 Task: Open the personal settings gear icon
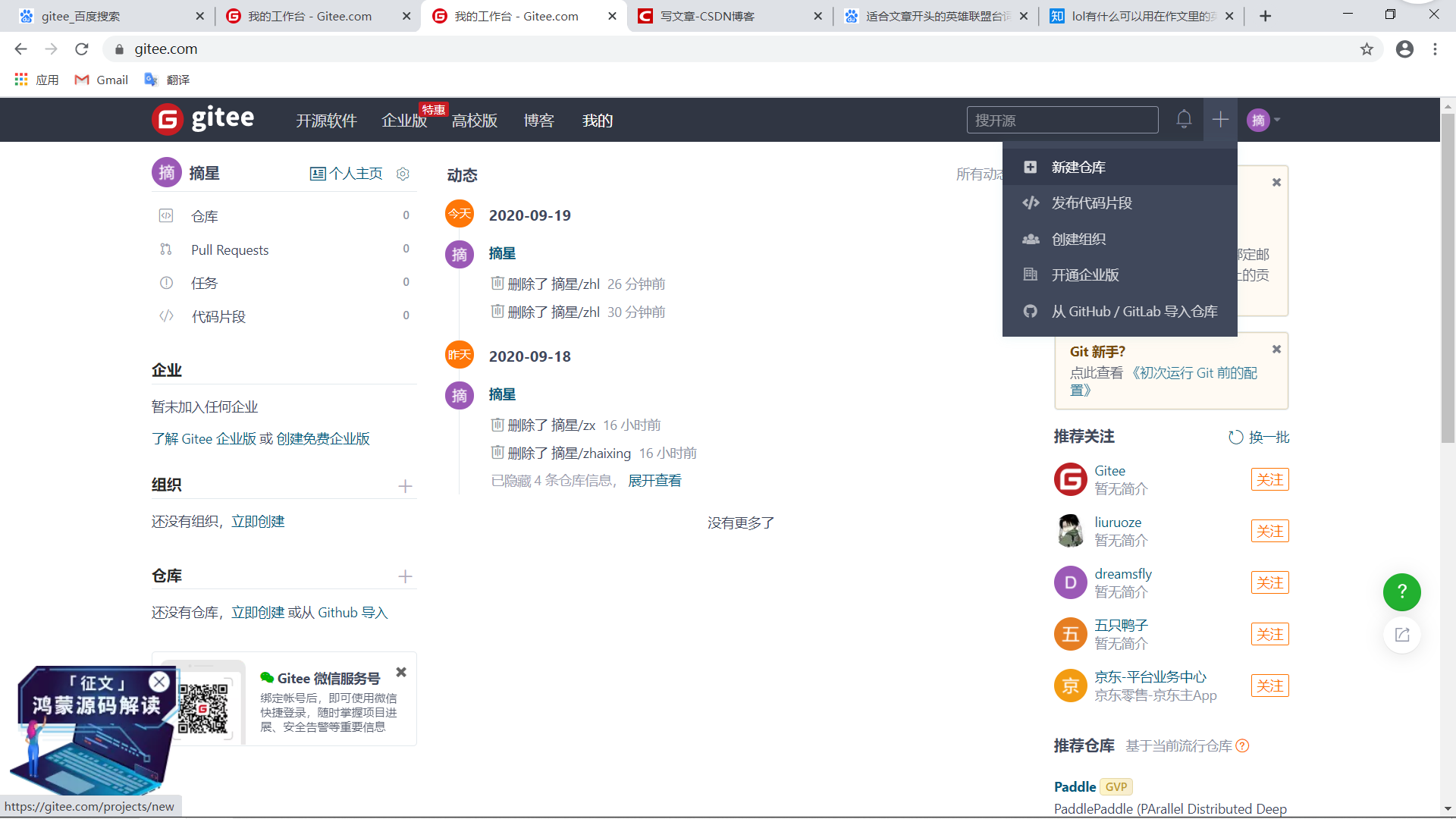coord(403,173)
